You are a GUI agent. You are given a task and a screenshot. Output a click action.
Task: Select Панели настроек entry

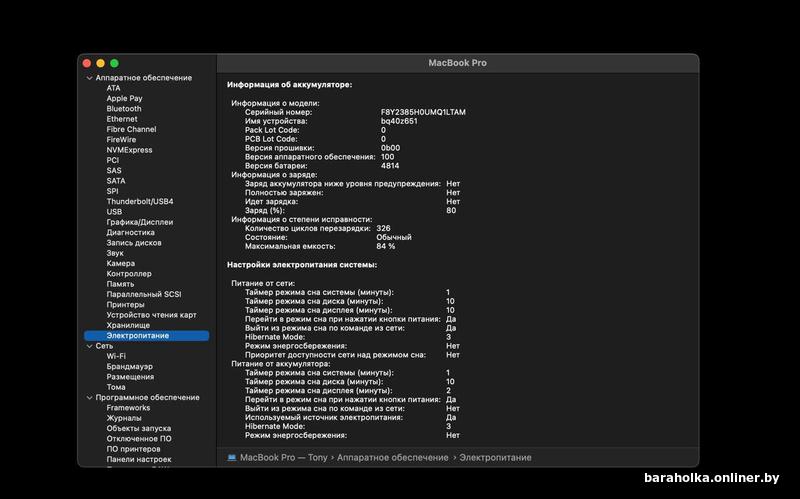(139, 459)
